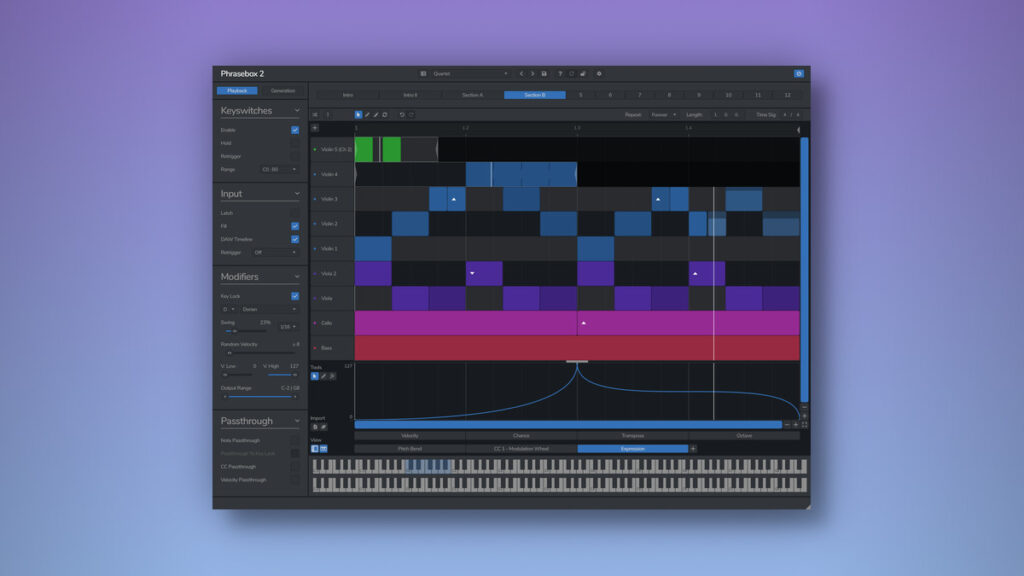Collapse the Passthrough section
This screenshot has height=576, width=1024.
[297, 422]
